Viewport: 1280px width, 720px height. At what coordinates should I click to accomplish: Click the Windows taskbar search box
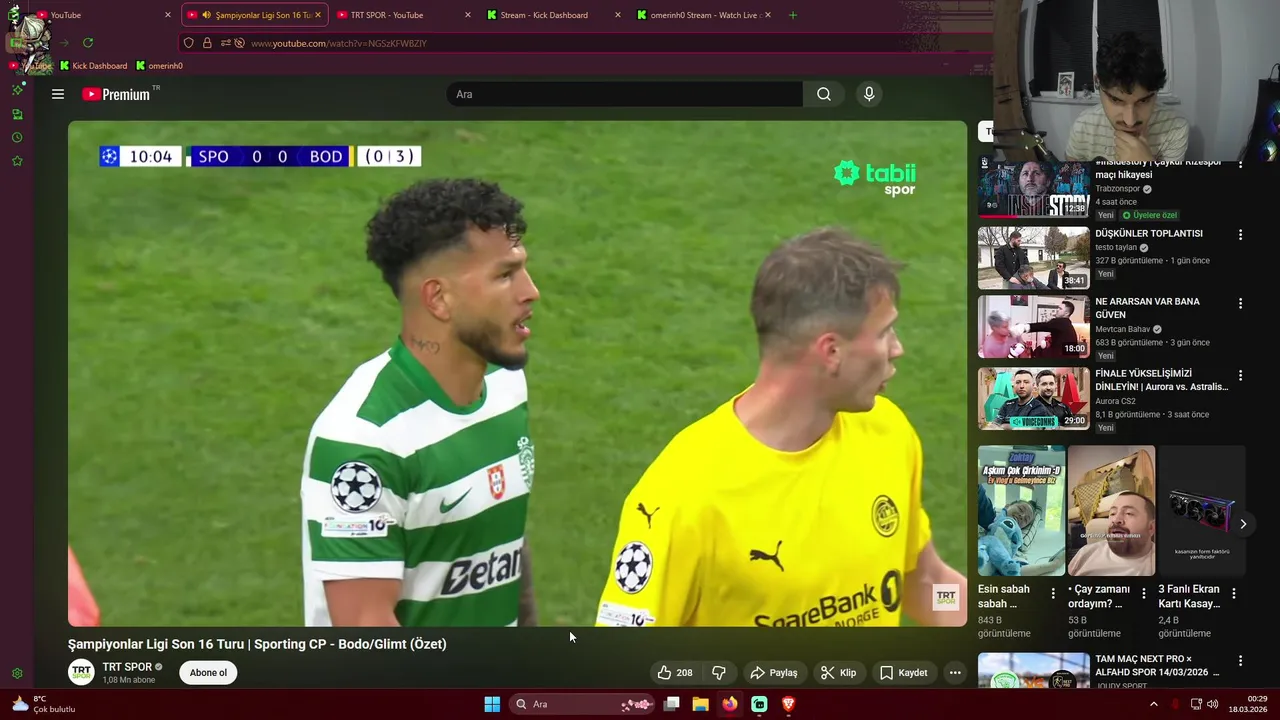582,704
